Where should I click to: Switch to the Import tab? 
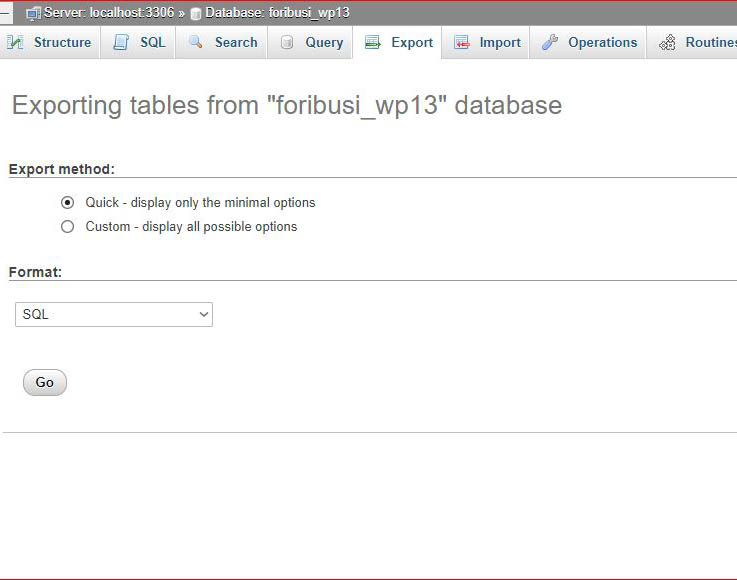click(486, 42)
